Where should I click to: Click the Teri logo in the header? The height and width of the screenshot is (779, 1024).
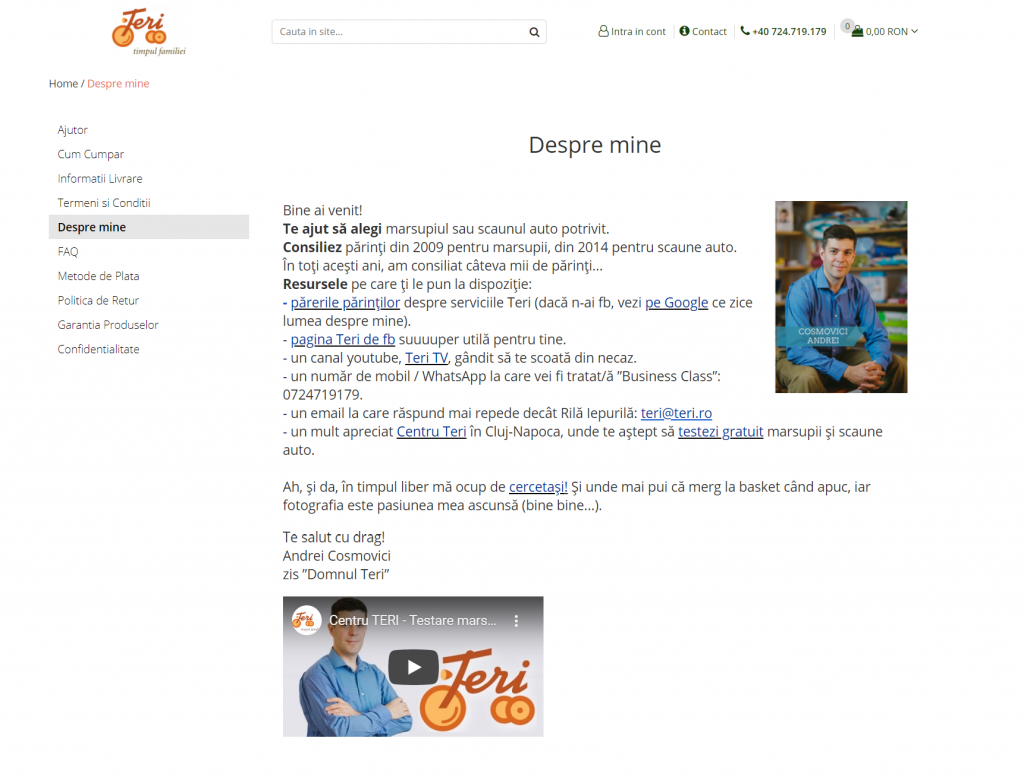coord(148,31)
